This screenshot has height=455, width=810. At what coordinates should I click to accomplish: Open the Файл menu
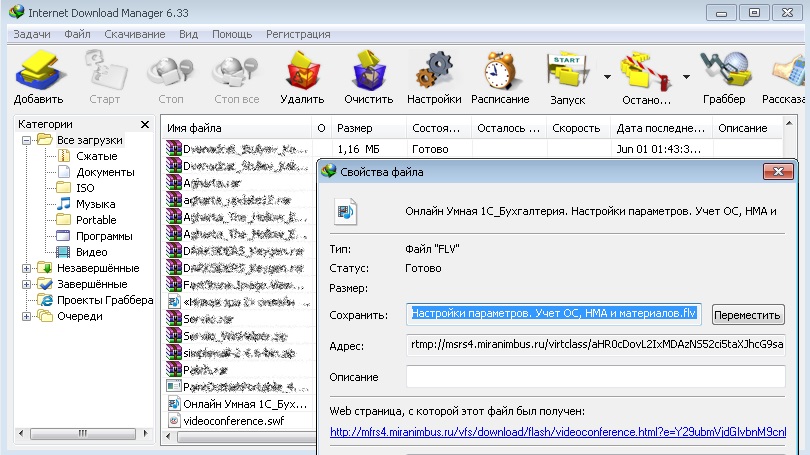77,34
